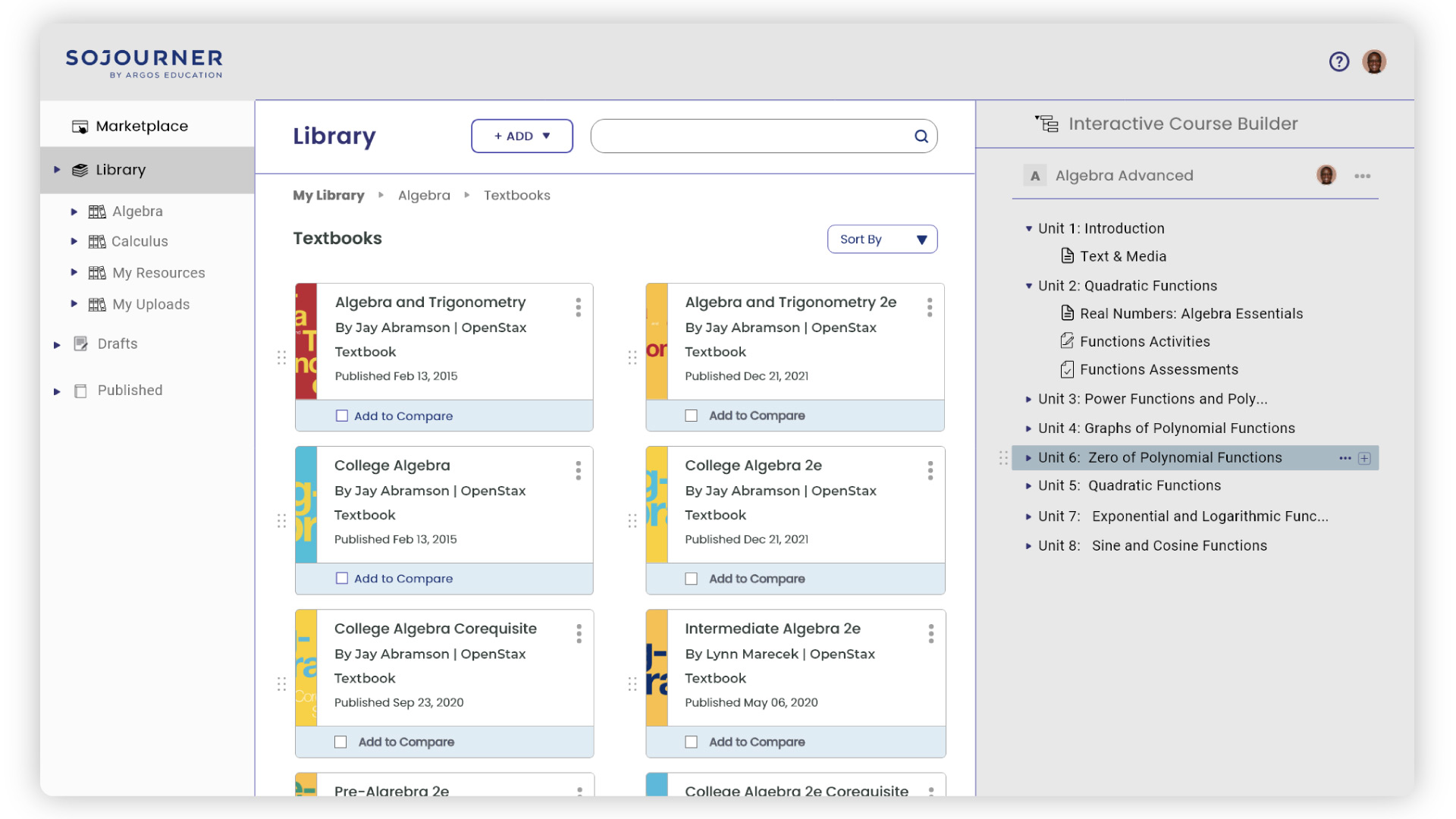
Task: Collapse Unit 1: Introduction
Action: tap(1029, 228)
